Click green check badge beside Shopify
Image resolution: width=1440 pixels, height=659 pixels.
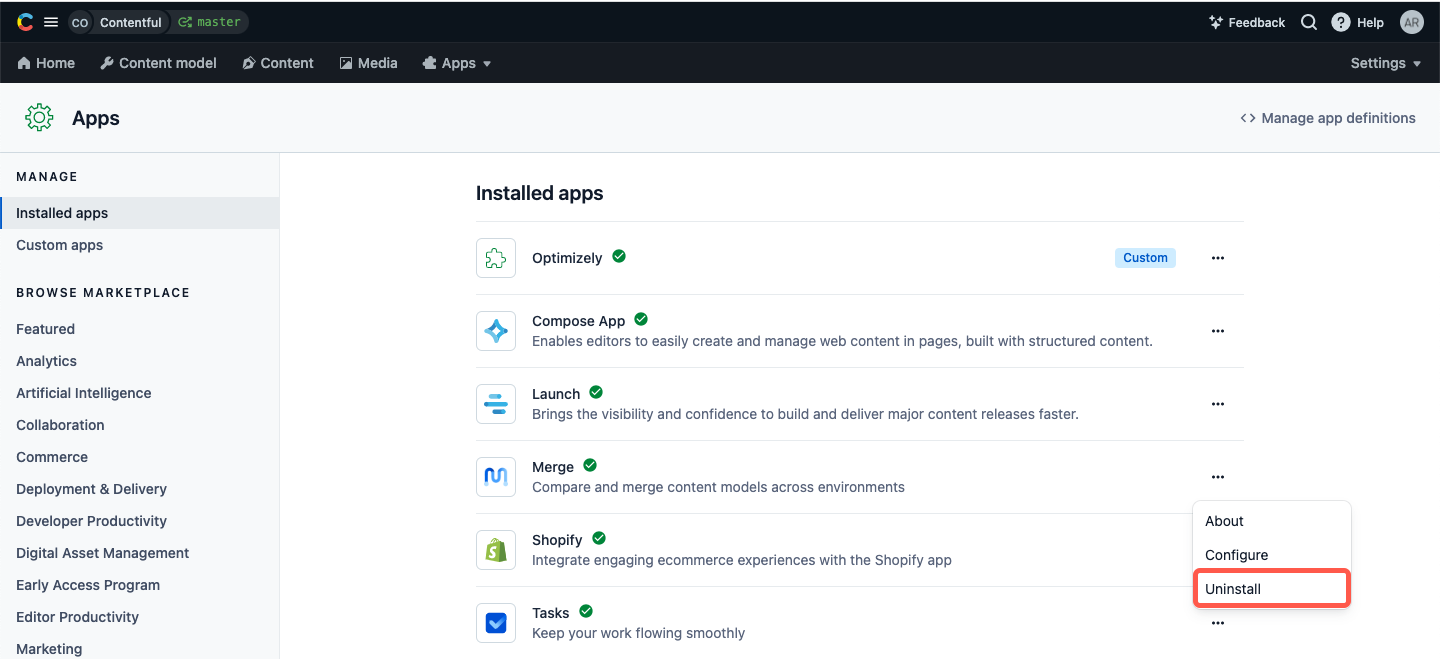point(599,538)
